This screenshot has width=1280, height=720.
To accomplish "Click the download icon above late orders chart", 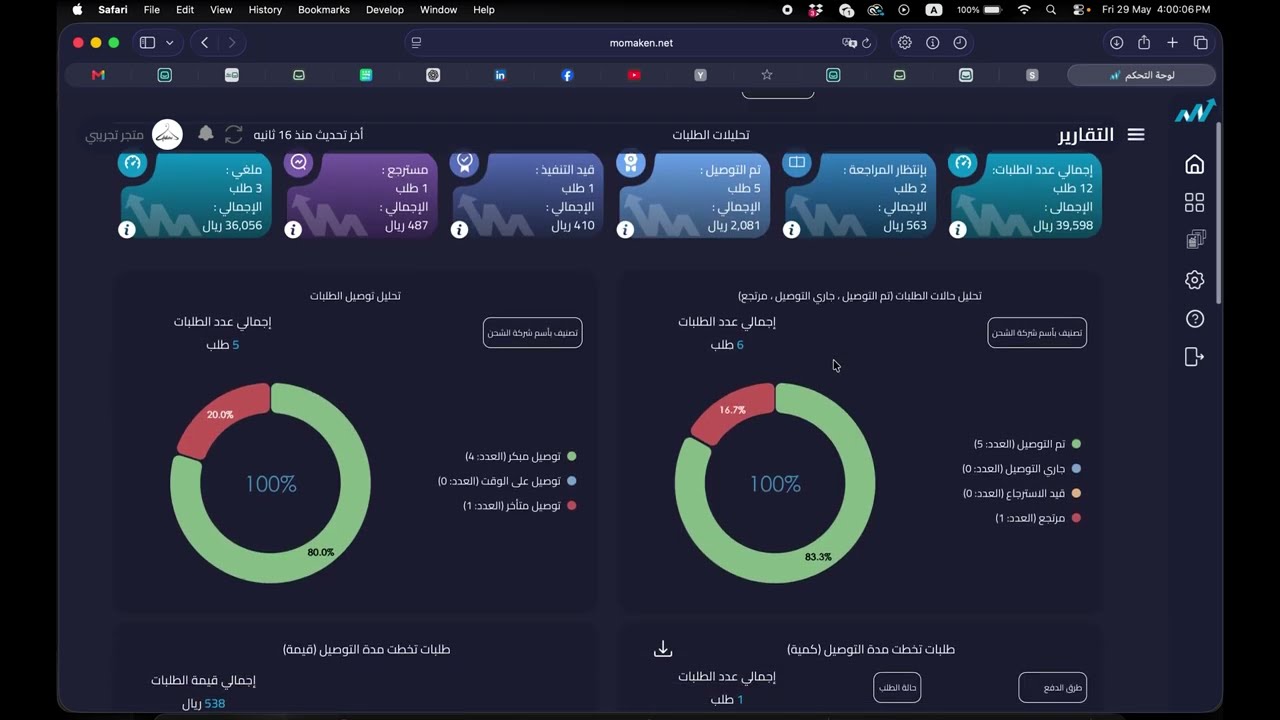I will (663, 649).
